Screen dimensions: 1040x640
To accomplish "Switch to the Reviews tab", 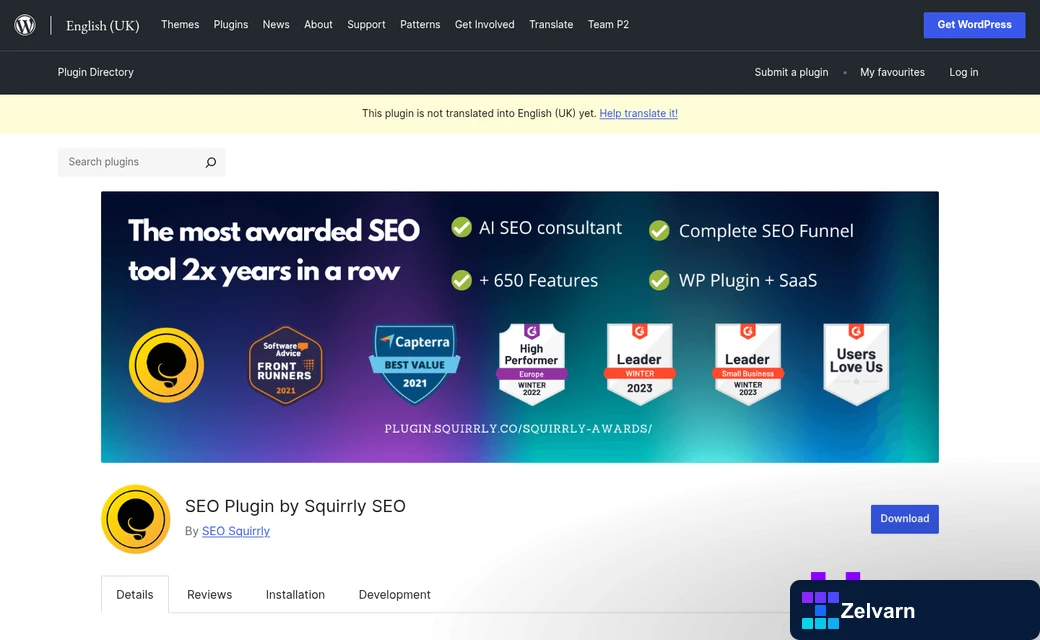I will (x=210, y=594).
